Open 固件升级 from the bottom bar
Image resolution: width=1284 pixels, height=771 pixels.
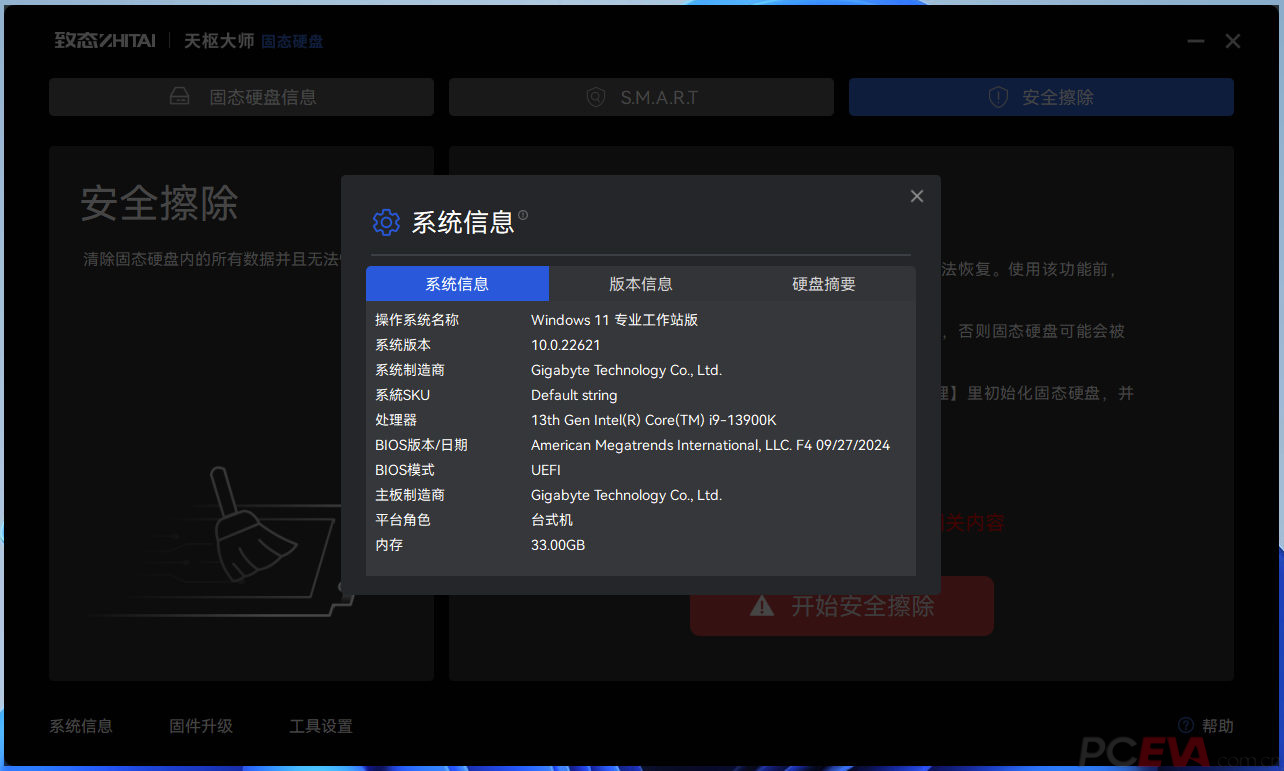[201, 726]
